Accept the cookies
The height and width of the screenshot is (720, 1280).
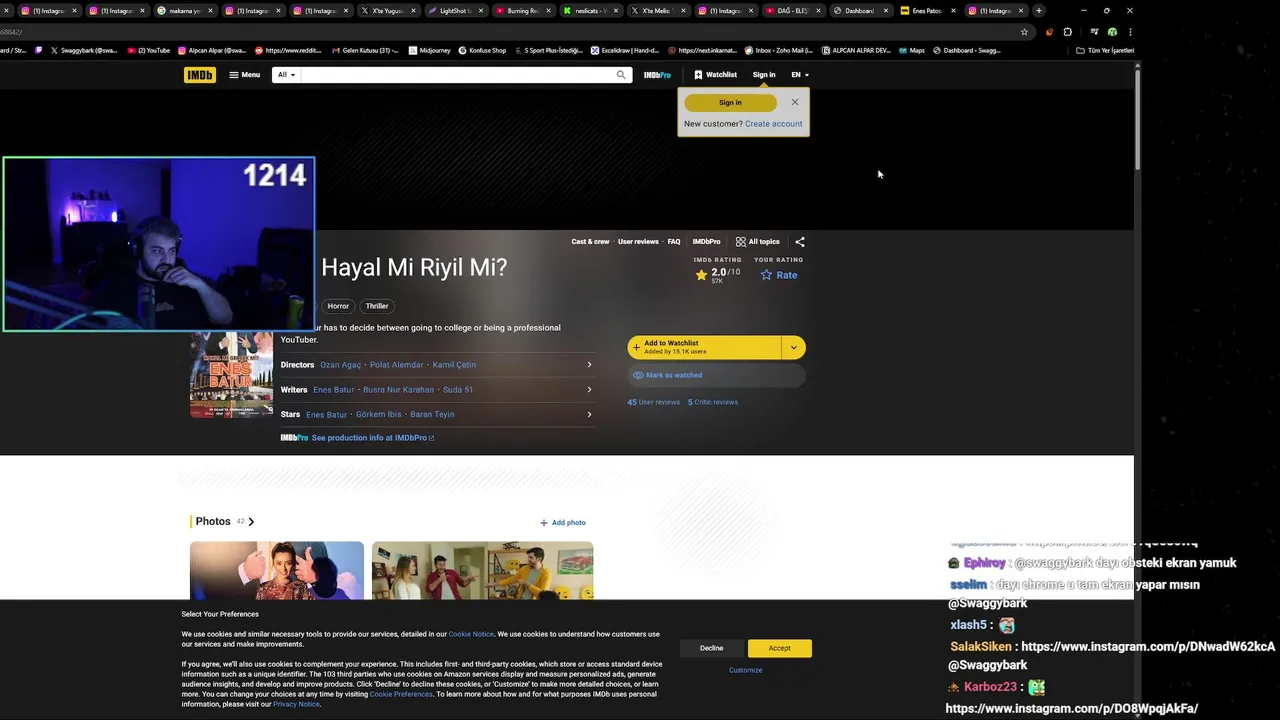779,648
